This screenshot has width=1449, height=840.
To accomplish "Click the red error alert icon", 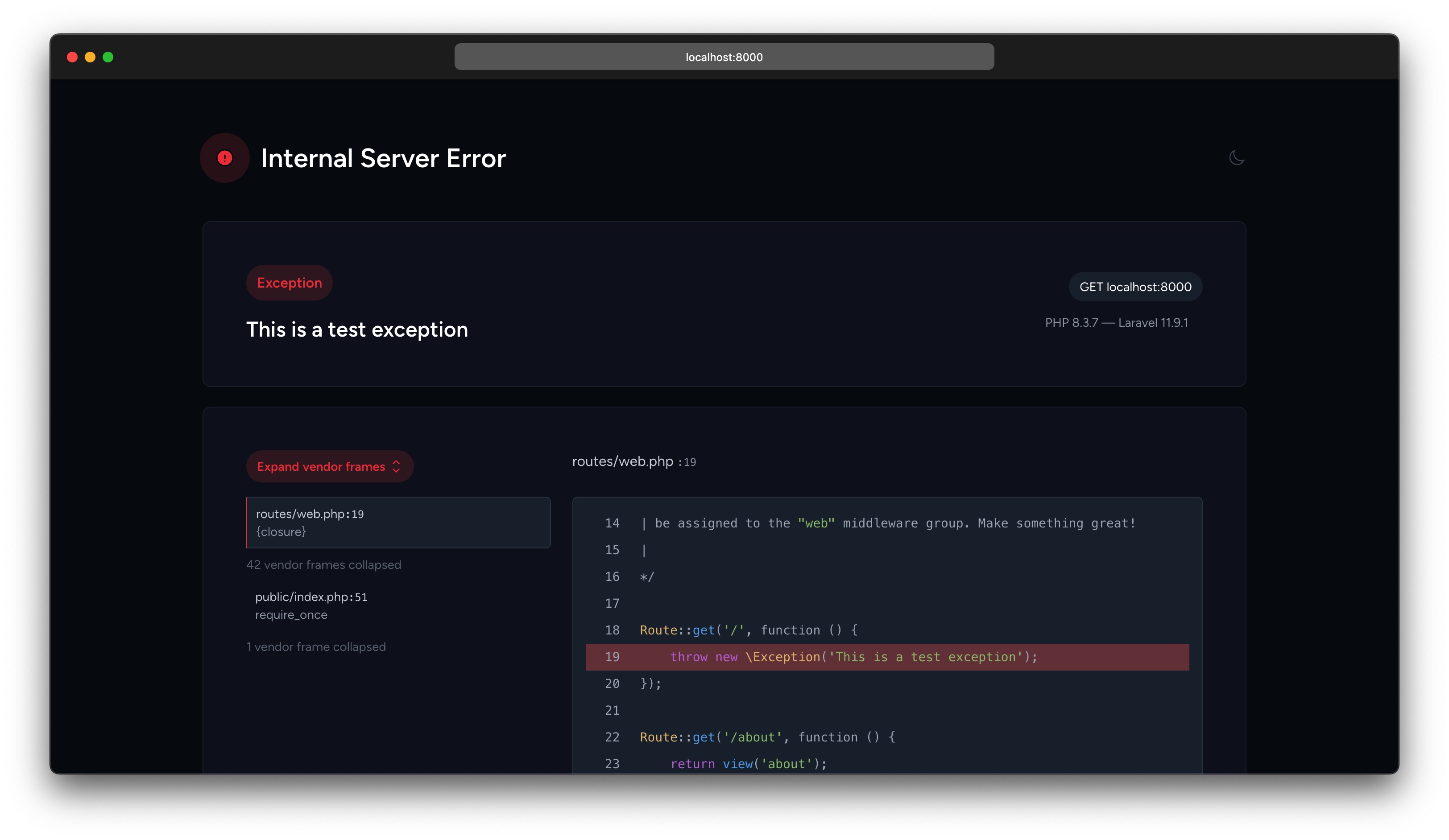I will (x=224, y=158).
